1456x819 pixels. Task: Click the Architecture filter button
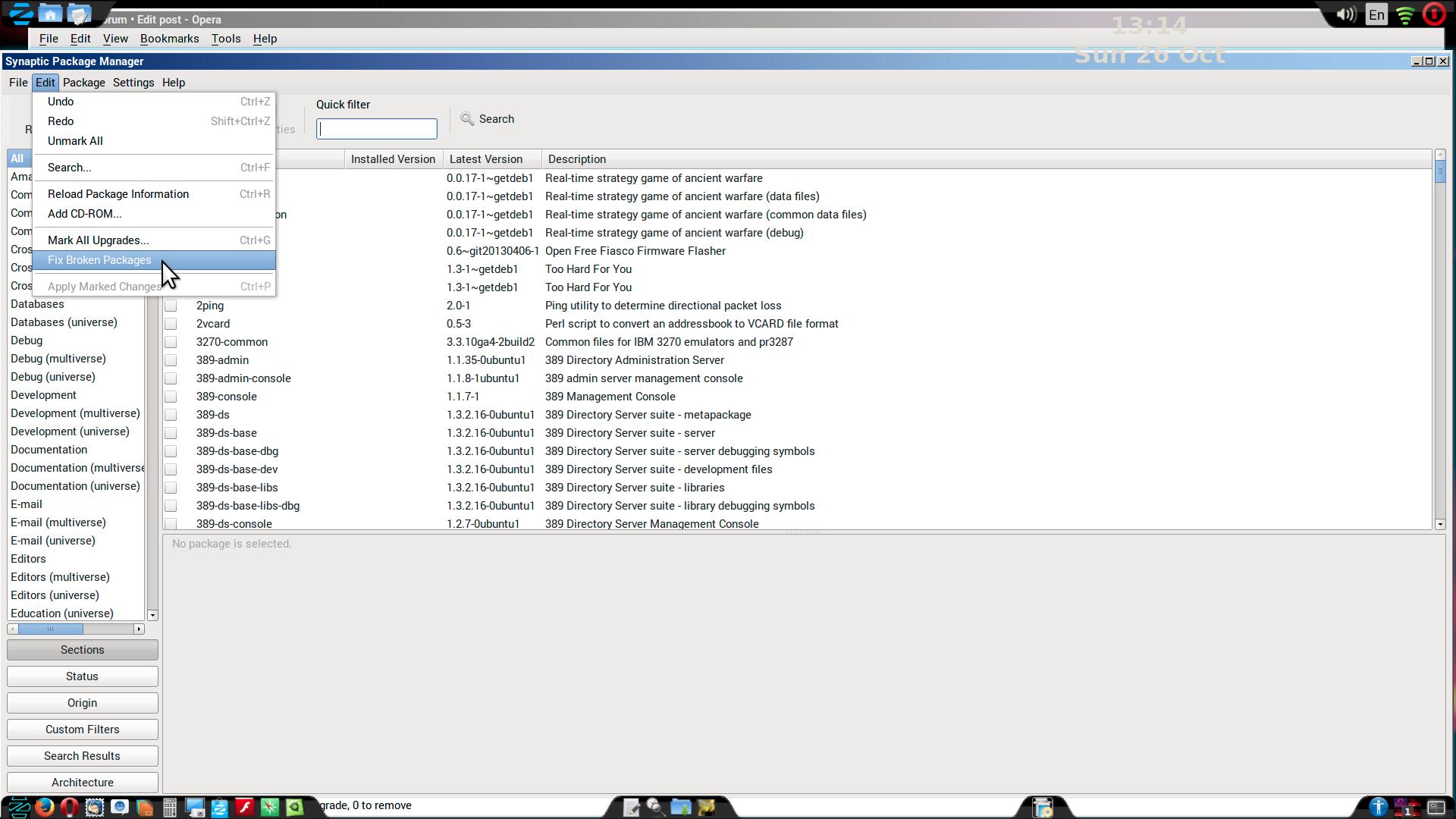point(82,782)
